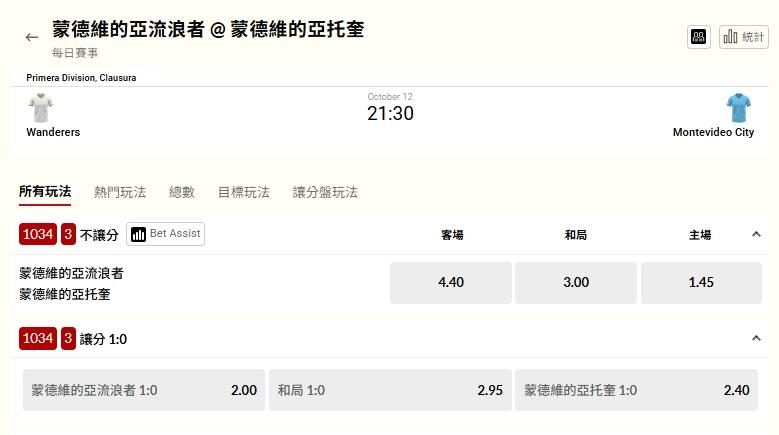
Task: Pick the 和局 odds 3.00
Action: (576, 283)
